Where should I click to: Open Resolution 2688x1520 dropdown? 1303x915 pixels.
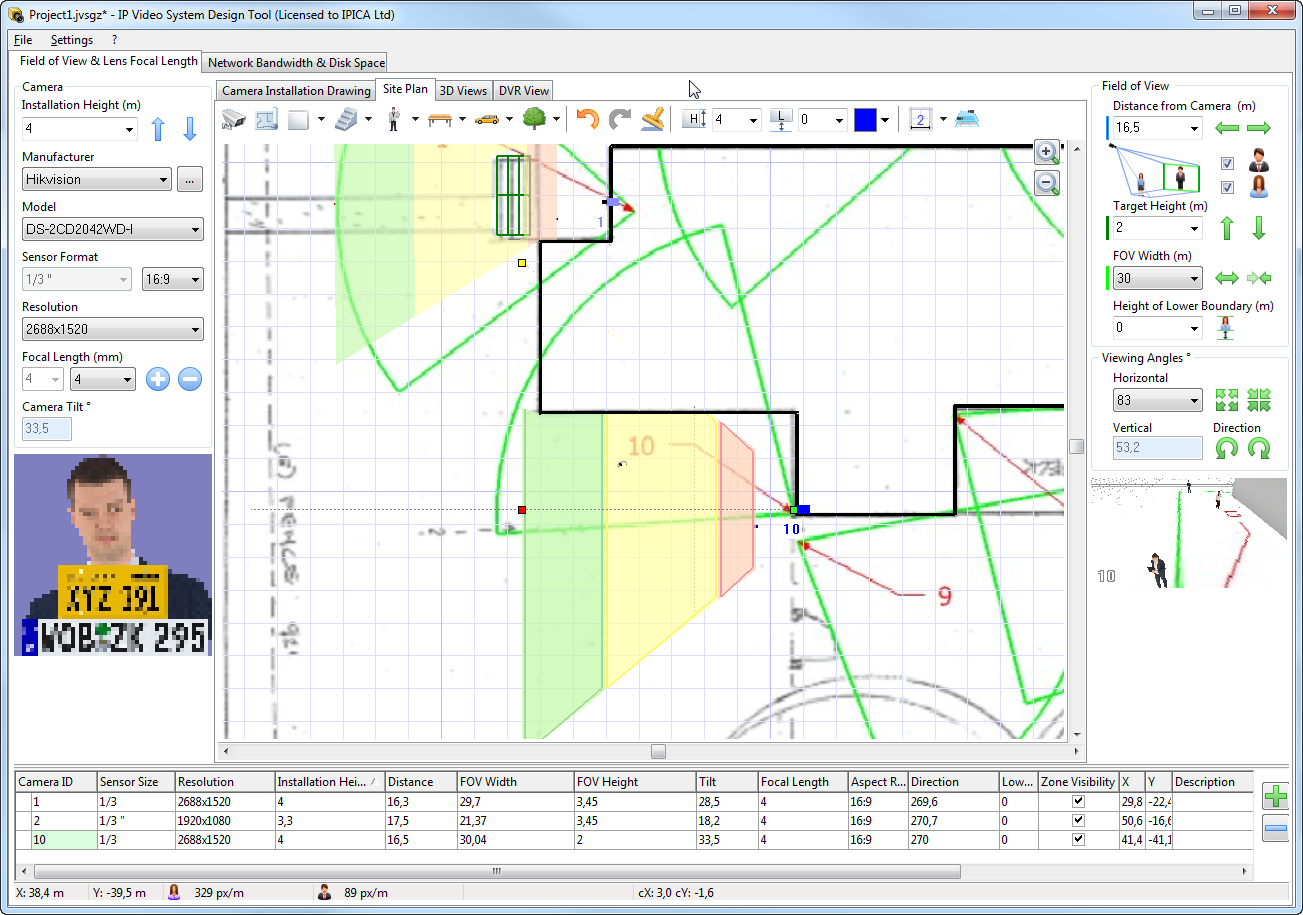(196, 329)
